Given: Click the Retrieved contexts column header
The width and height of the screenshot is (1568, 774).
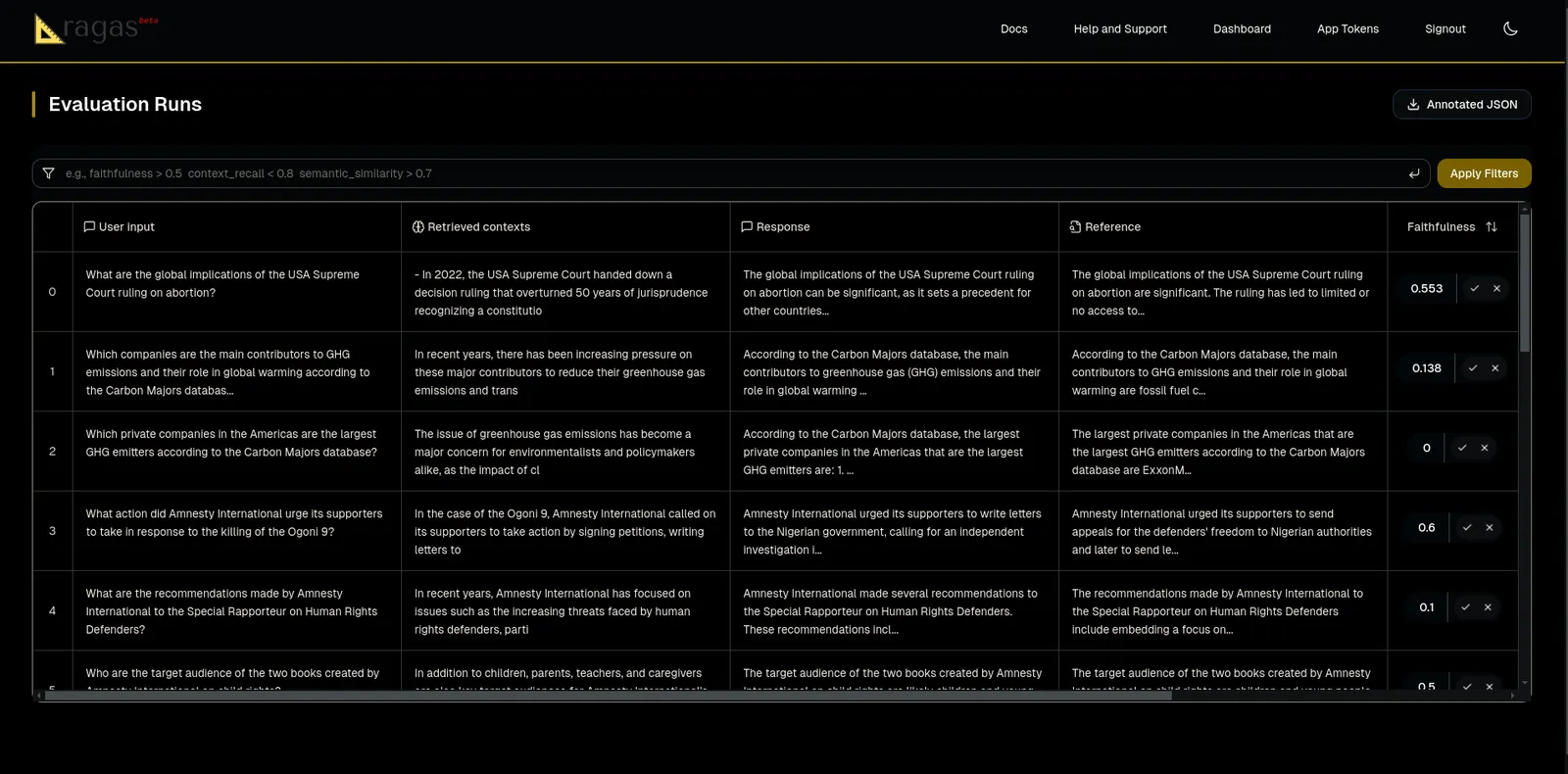Looking at the screenshot, I should tap(471, 227).
